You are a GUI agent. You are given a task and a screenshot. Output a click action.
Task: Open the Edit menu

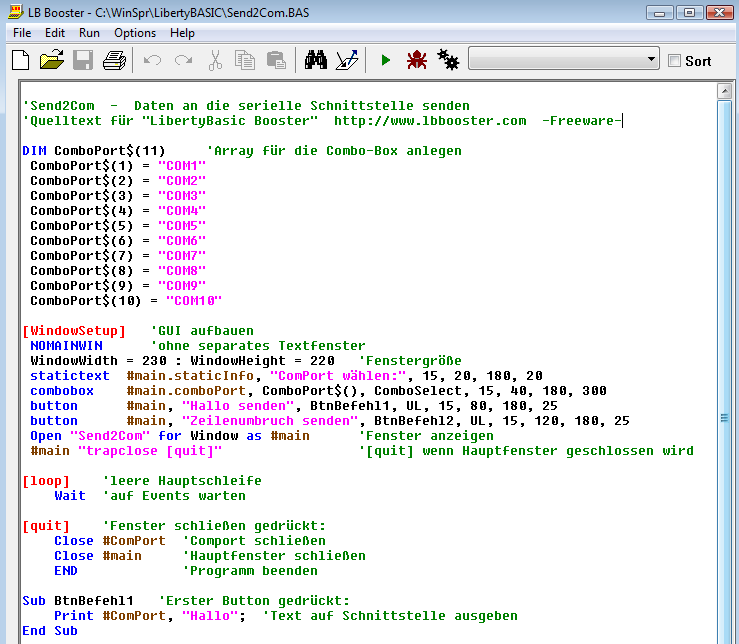(x=55, y=33)
